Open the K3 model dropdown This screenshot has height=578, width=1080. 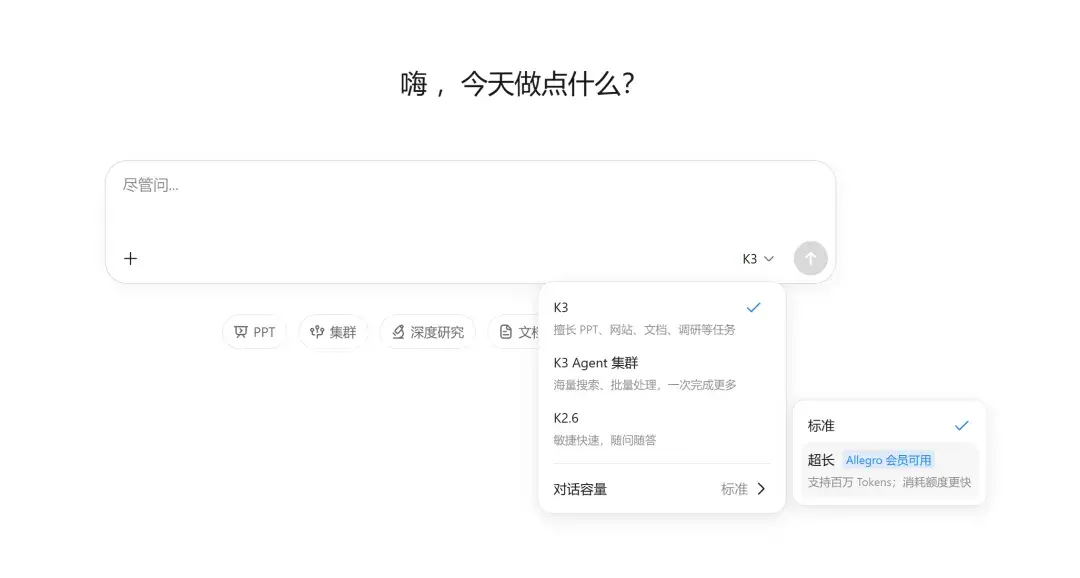point(758,258)
